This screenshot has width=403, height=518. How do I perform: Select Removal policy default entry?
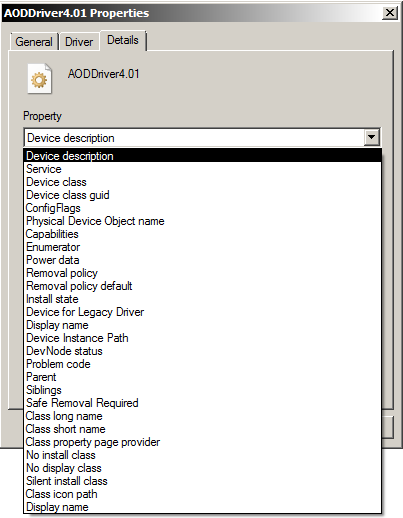(x=203, y=286)
